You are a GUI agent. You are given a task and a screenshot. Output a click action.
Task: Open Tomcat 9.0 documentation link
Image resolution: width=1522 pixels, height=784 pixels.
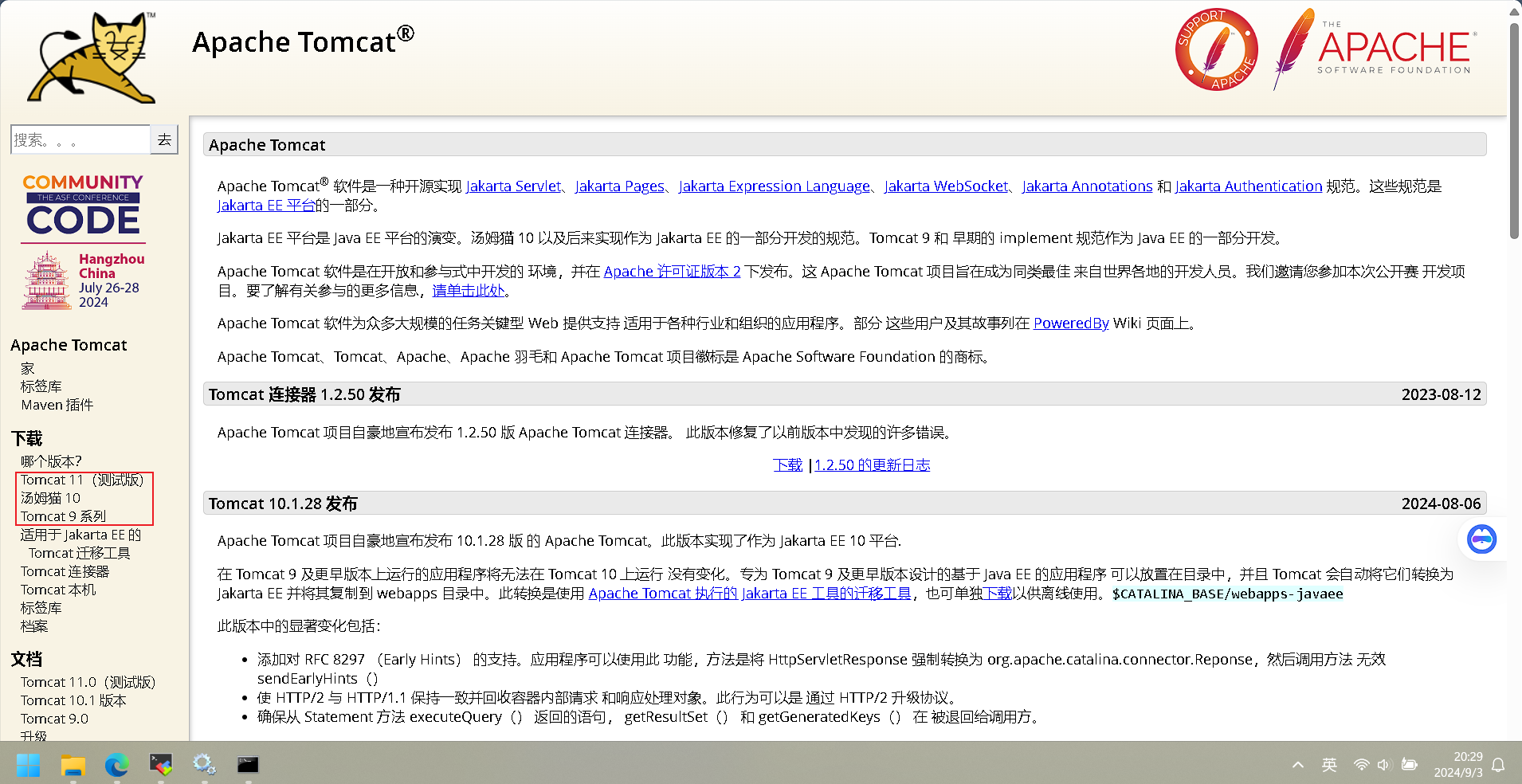click(x=54, y=719)
